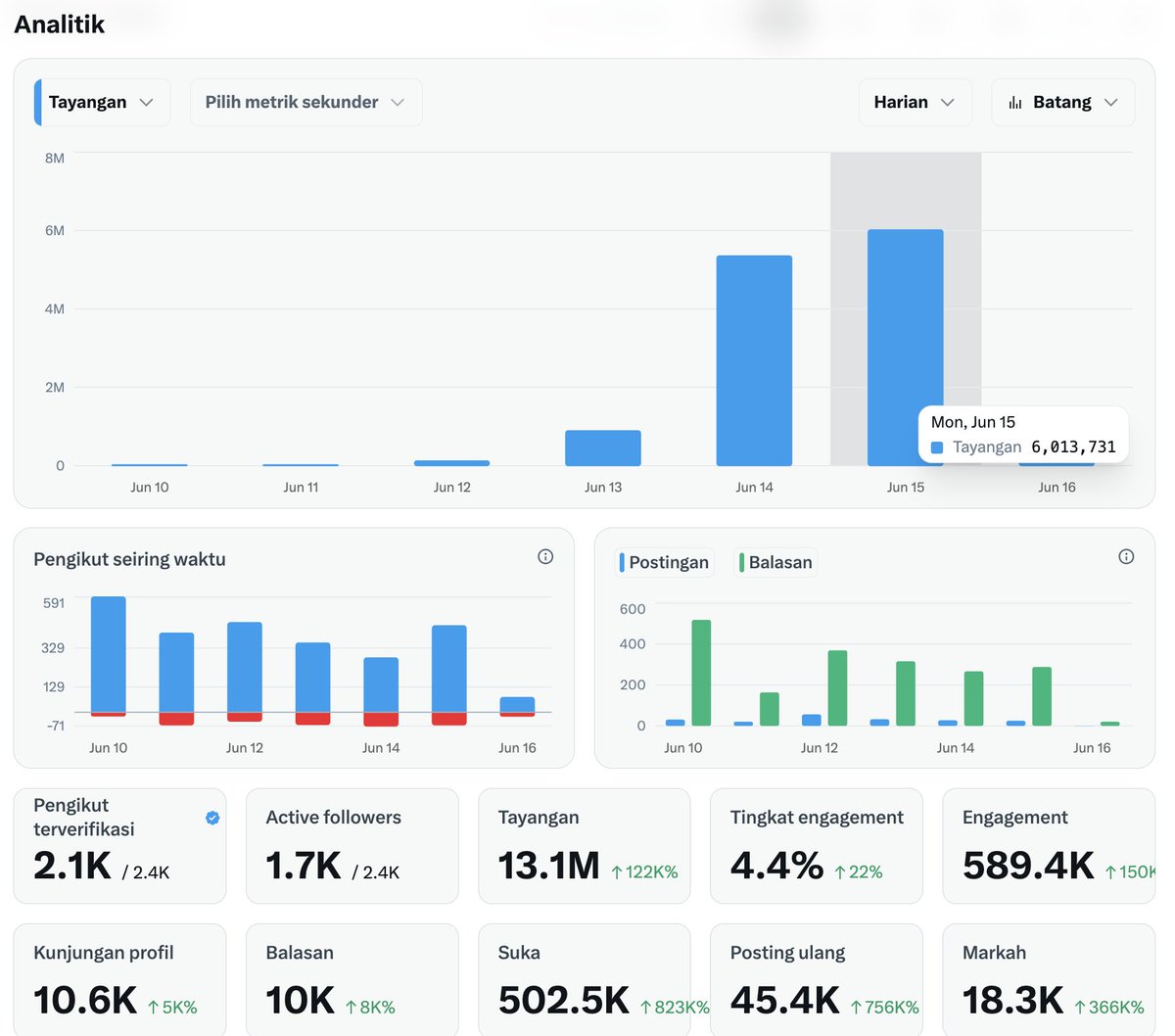Open the Batang chart type dropdown
The height and width of the screenshot is (1036, 1175).
click(x=1062, y=102)
